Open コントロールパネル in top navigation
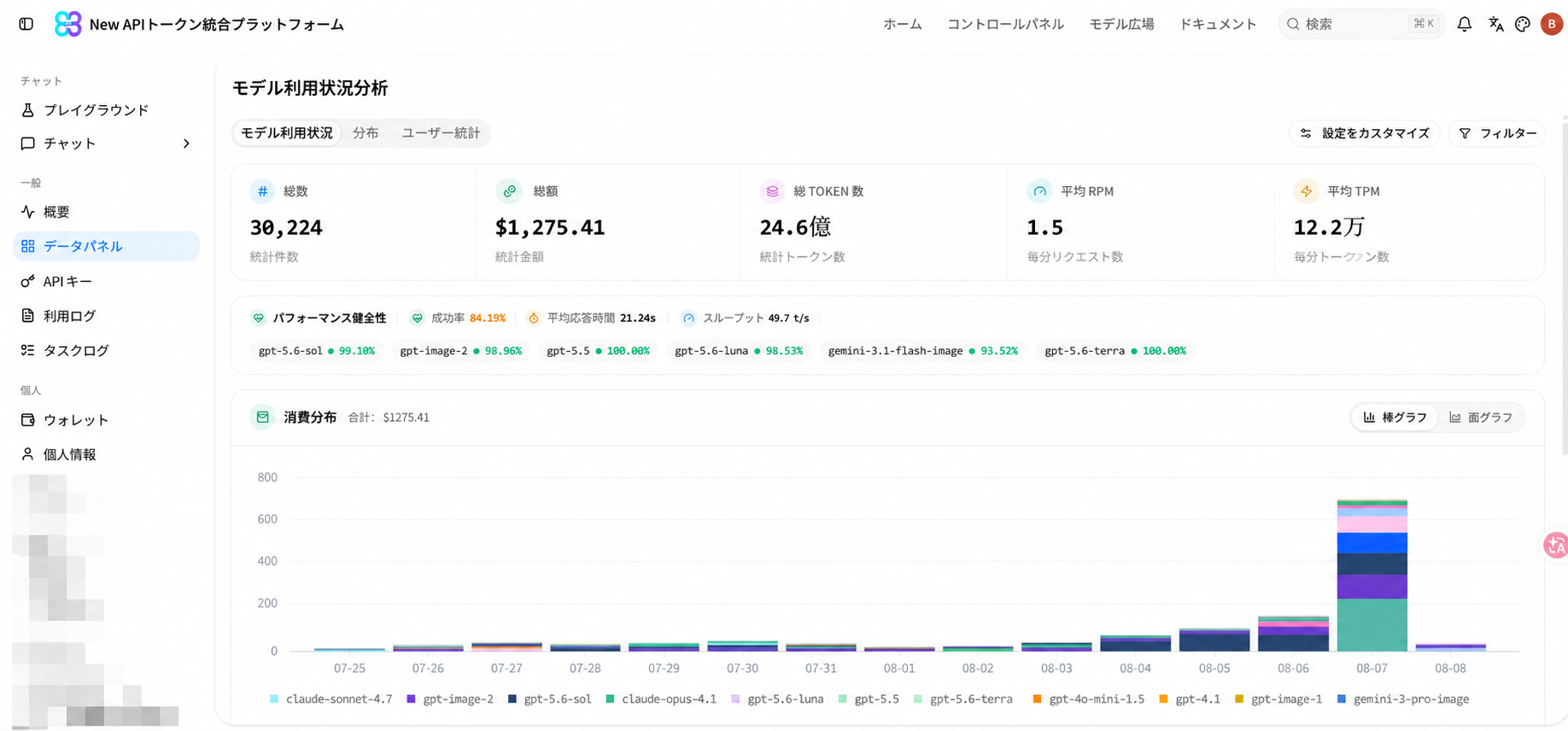 (x=1005, y=24)
